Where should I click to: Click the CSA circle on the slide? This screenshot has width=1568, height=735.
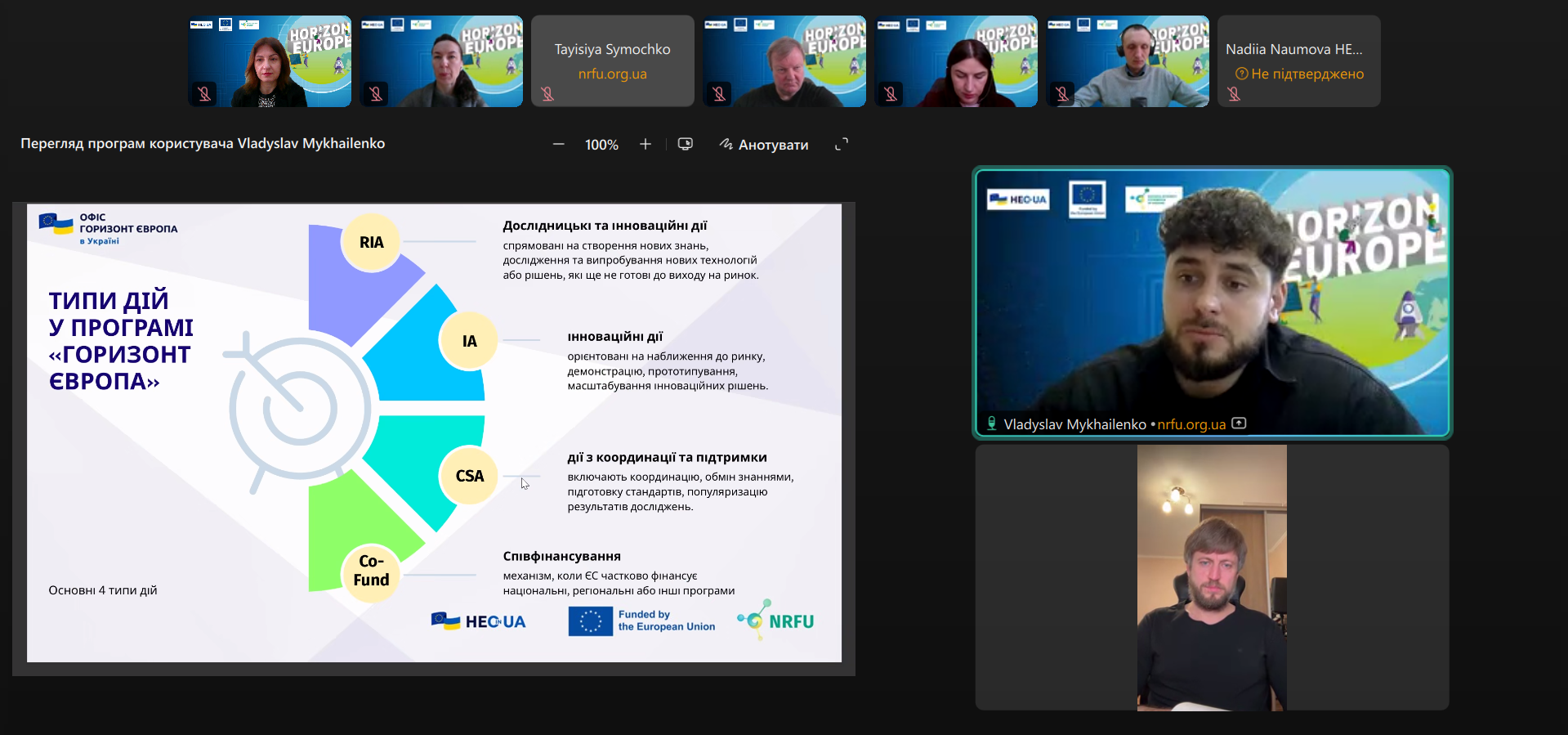469,476
